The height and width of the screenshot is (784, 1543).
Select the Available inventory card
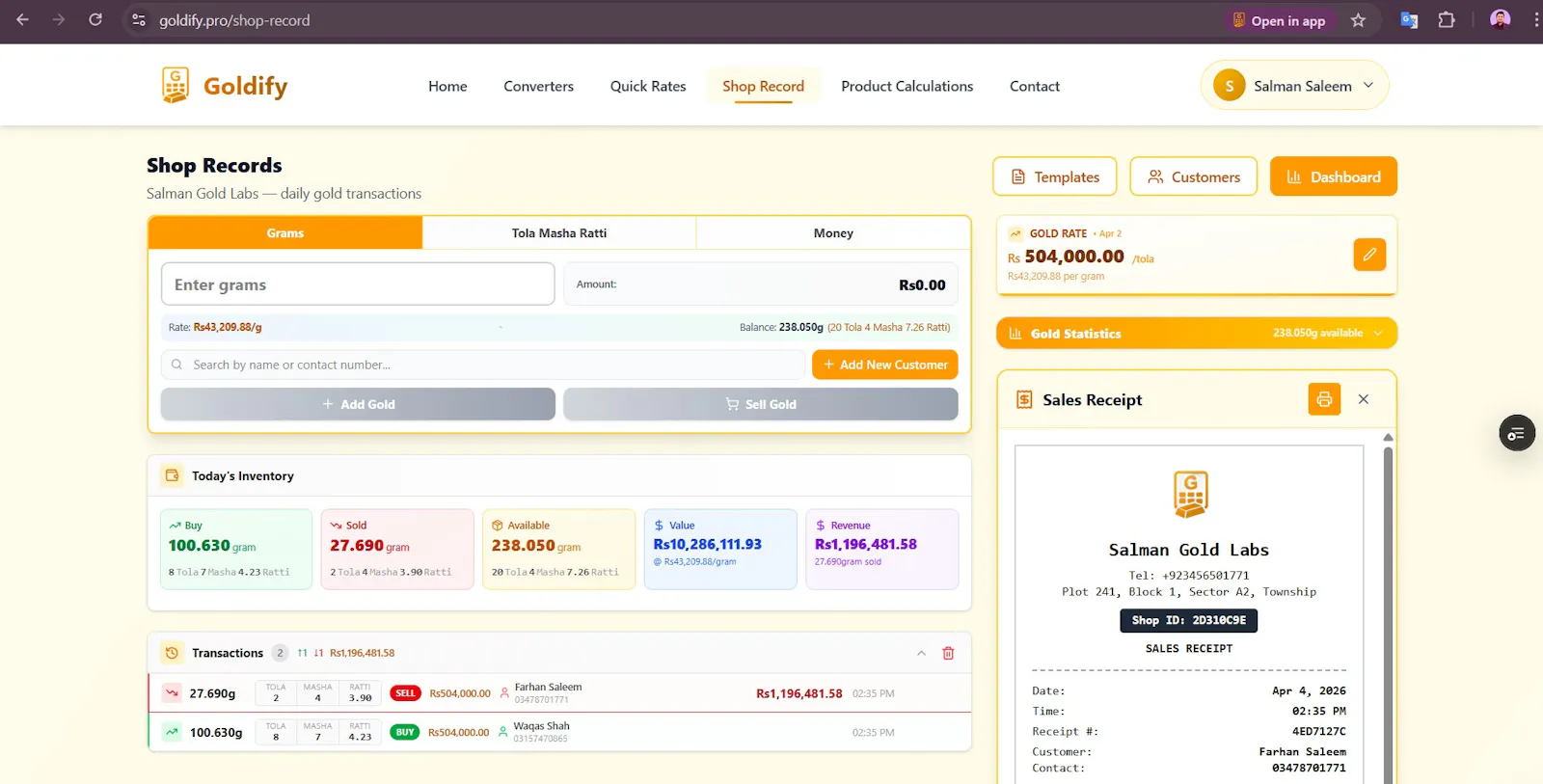coord(559,549)
